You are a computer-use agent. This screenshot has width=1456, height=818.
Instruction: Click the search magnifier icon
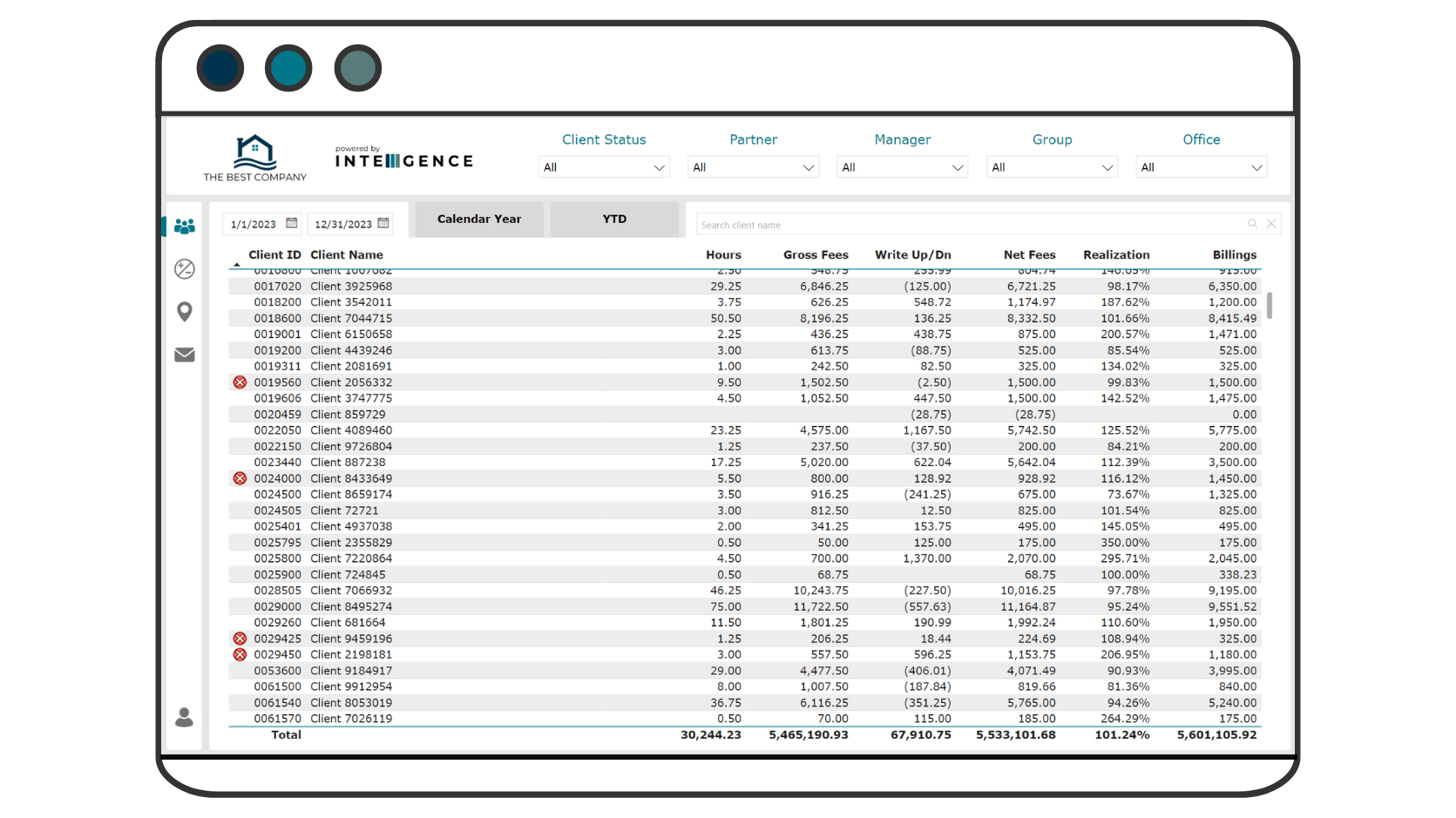1252,224
